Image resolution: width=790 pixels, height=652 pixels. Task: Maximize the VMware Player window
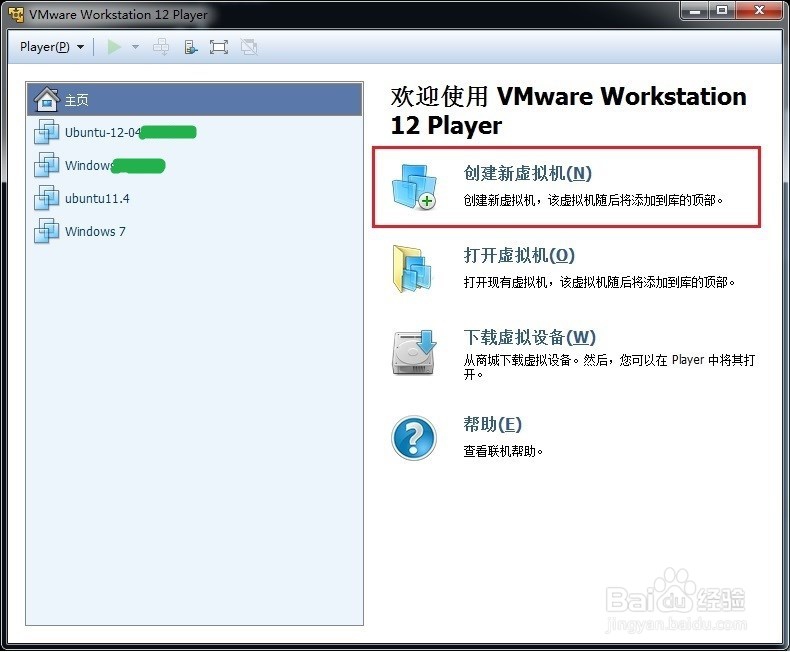[x=722, y=10]
